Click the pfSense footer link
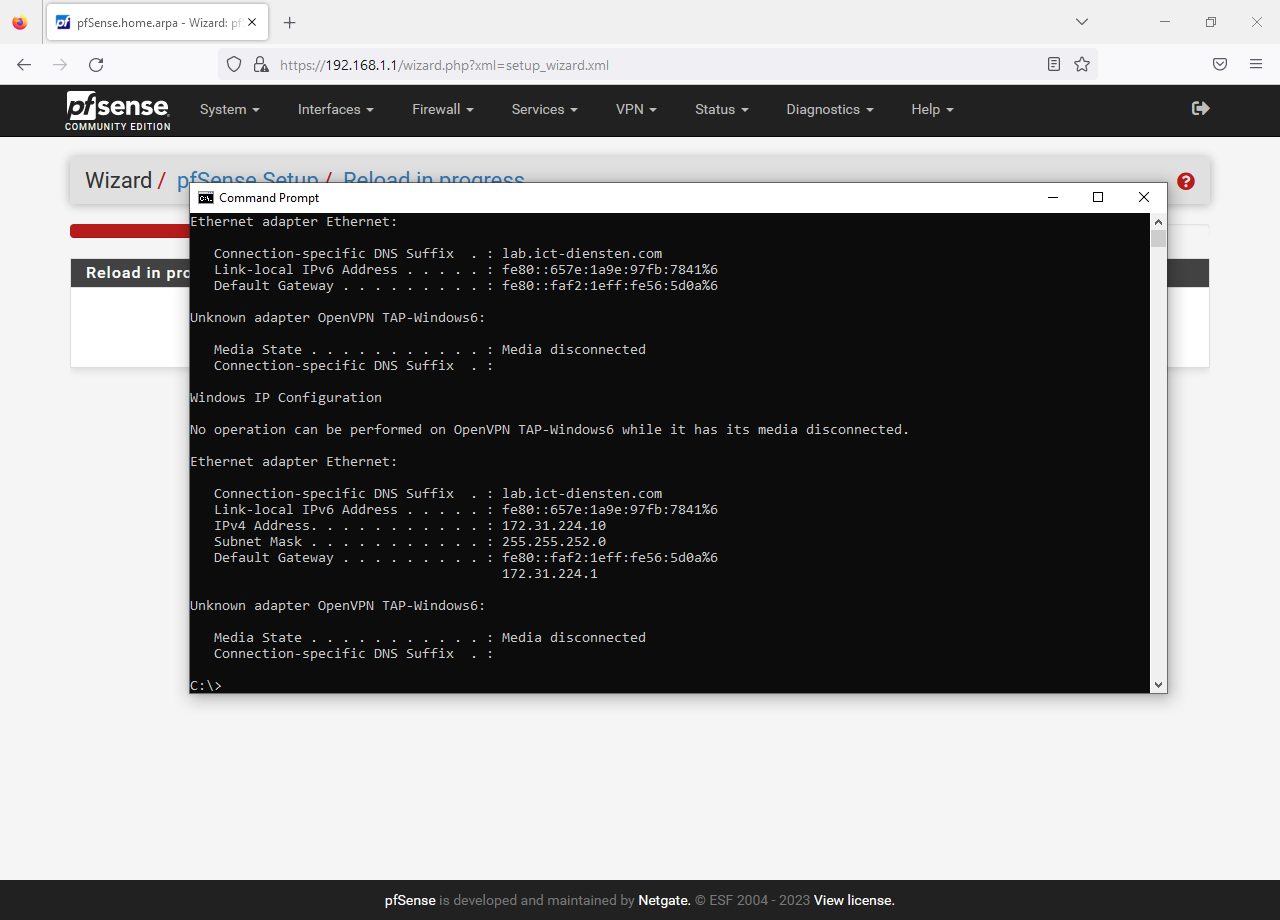The height and width of the screenshot is (920, 1280). (x=410, y=900)
